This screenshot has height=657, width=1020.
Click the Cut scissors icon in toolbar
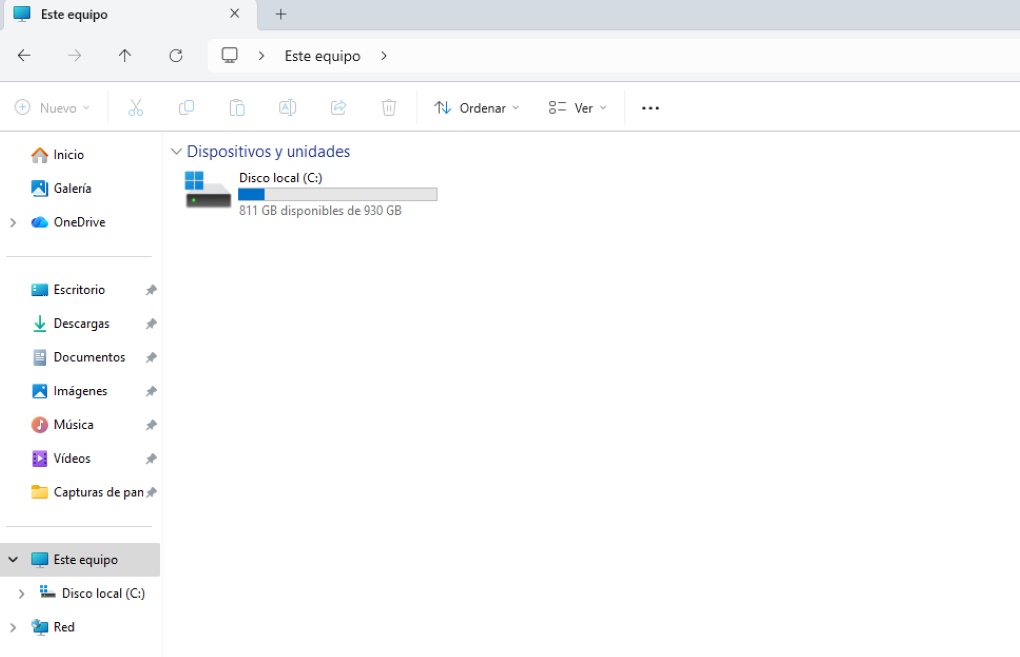pyautogui.click(x=136, y=108)
